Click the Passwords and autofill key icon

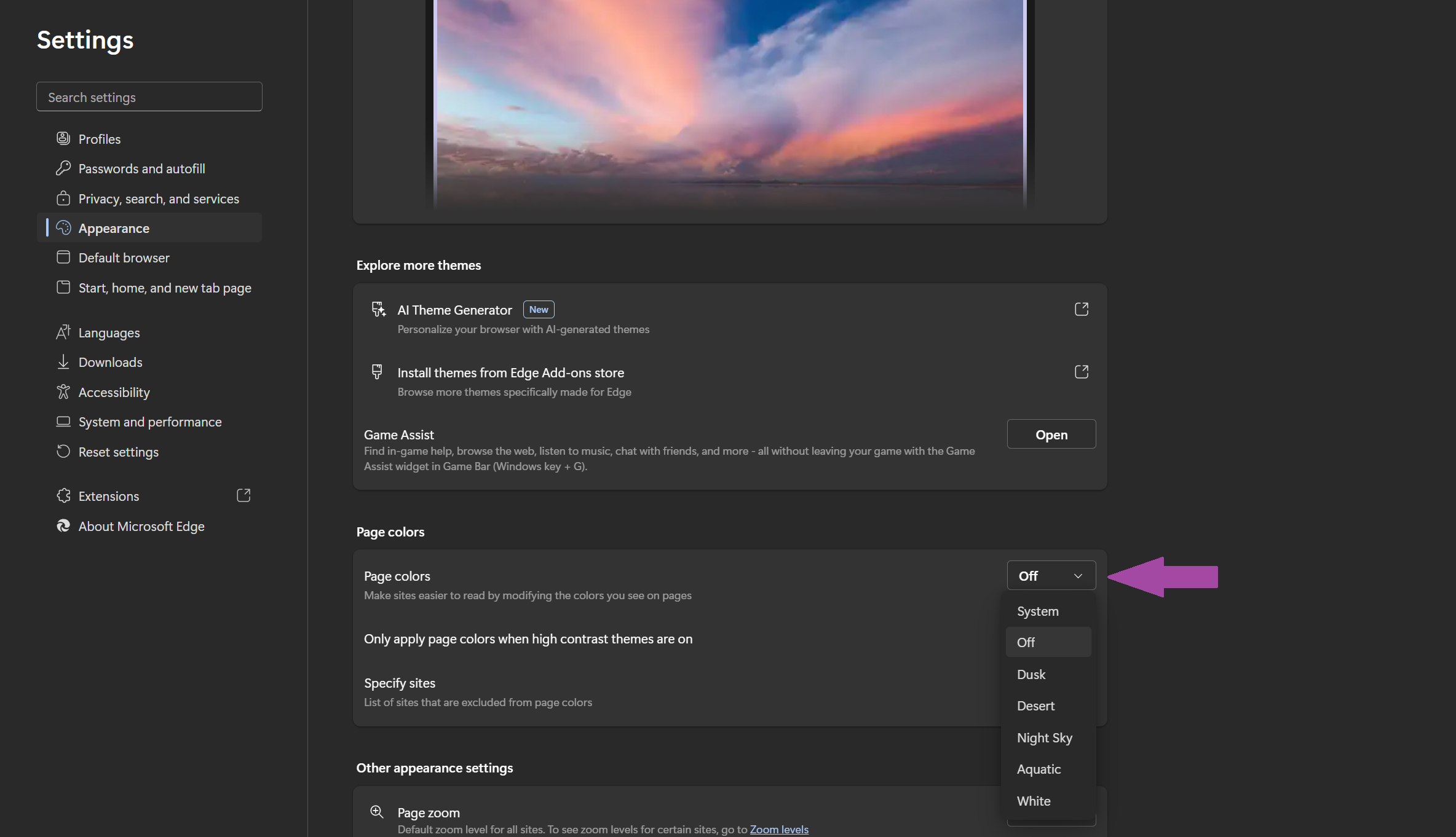63,168
